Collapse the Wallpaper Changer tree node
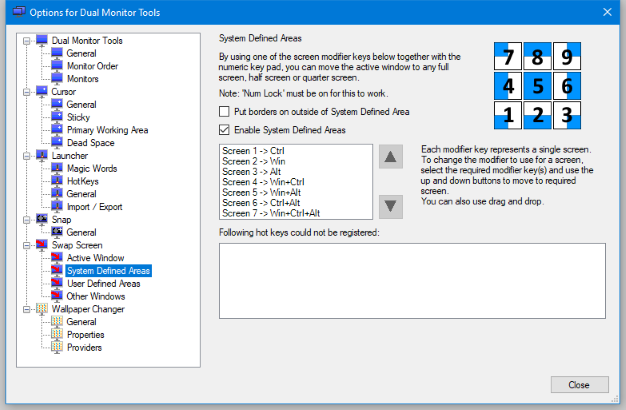The width and height of the screenshot is (626, 410). (27, 309)
